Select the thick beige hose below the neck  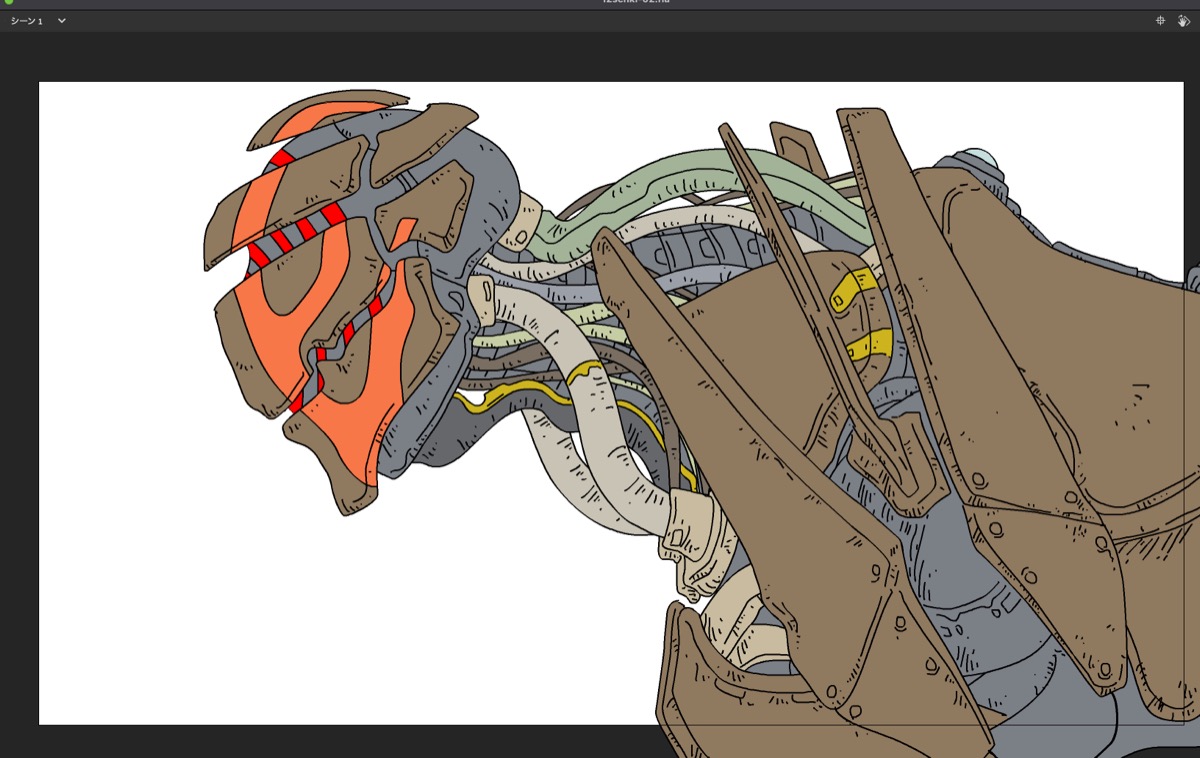[x=600, y=430]
